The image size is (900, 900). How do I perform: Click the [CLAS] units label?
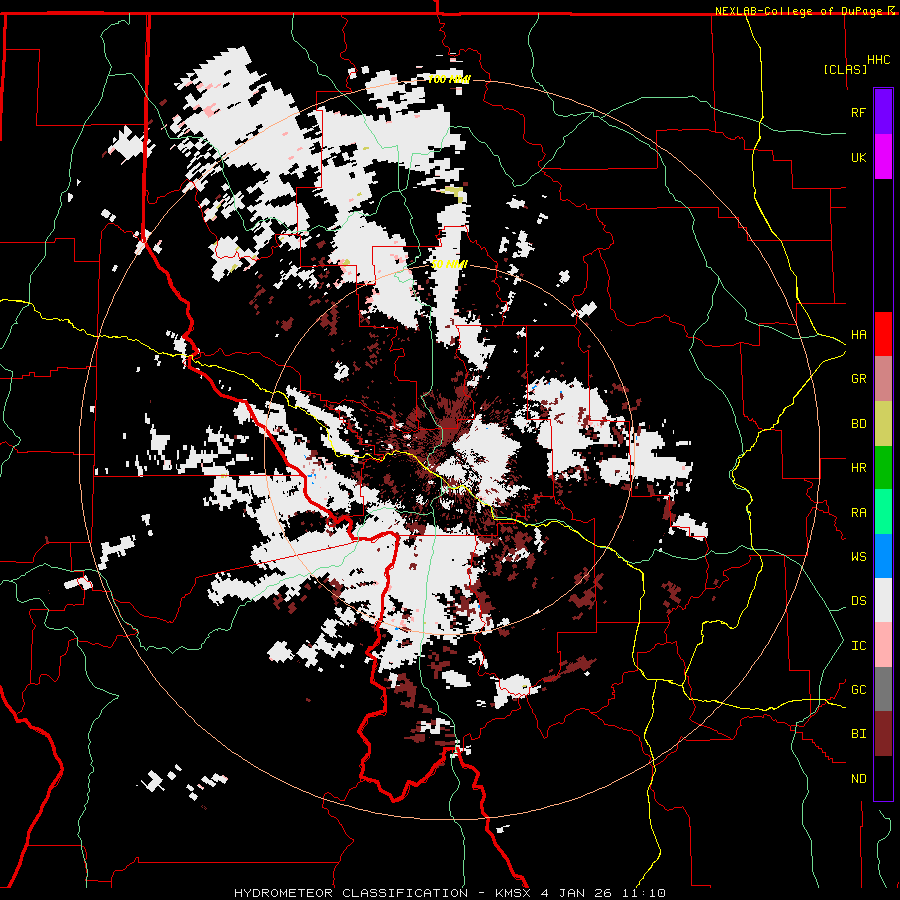[845, 69]
